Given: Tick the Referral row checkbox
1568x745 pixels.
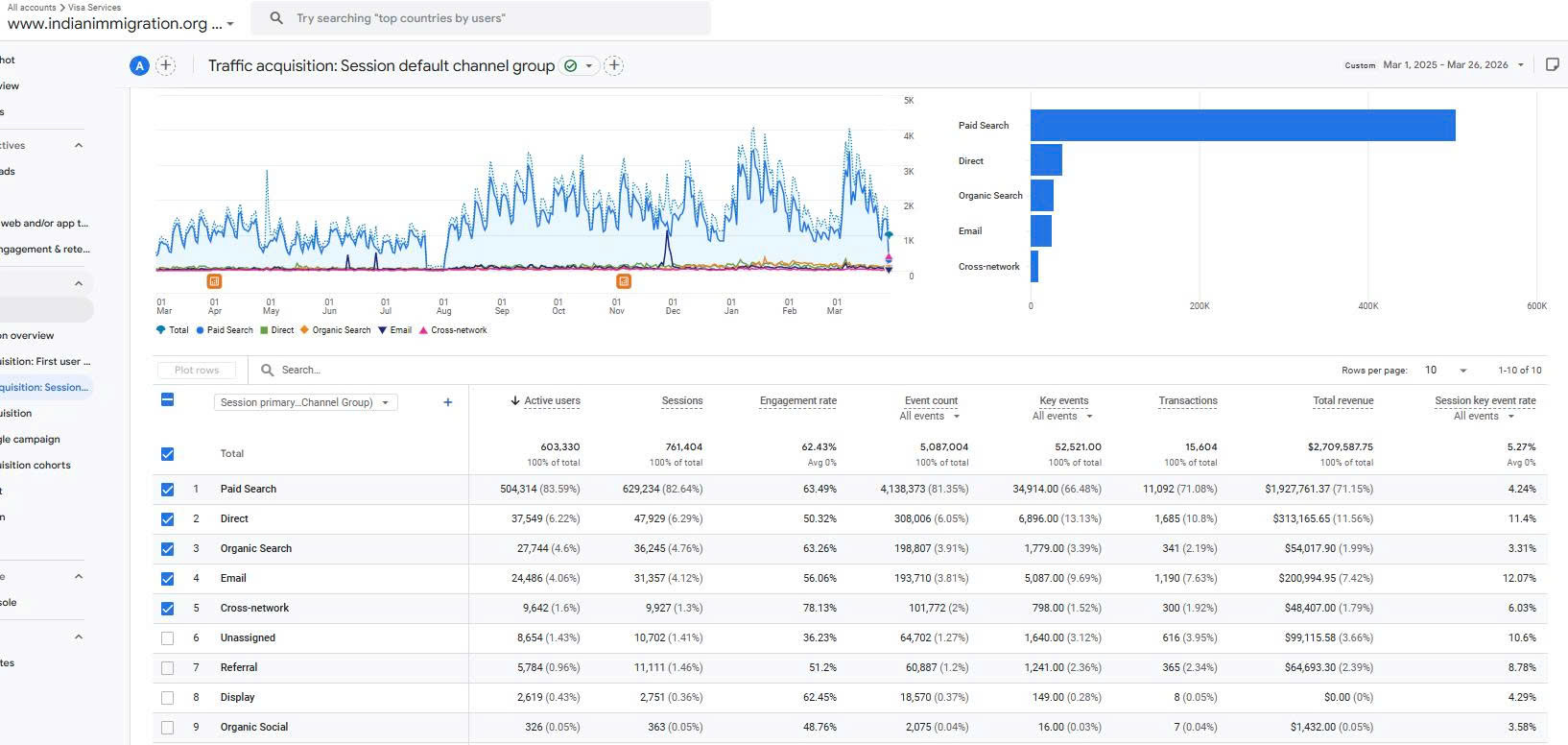Looking at the screenshot, I should (x=168, y=667).
